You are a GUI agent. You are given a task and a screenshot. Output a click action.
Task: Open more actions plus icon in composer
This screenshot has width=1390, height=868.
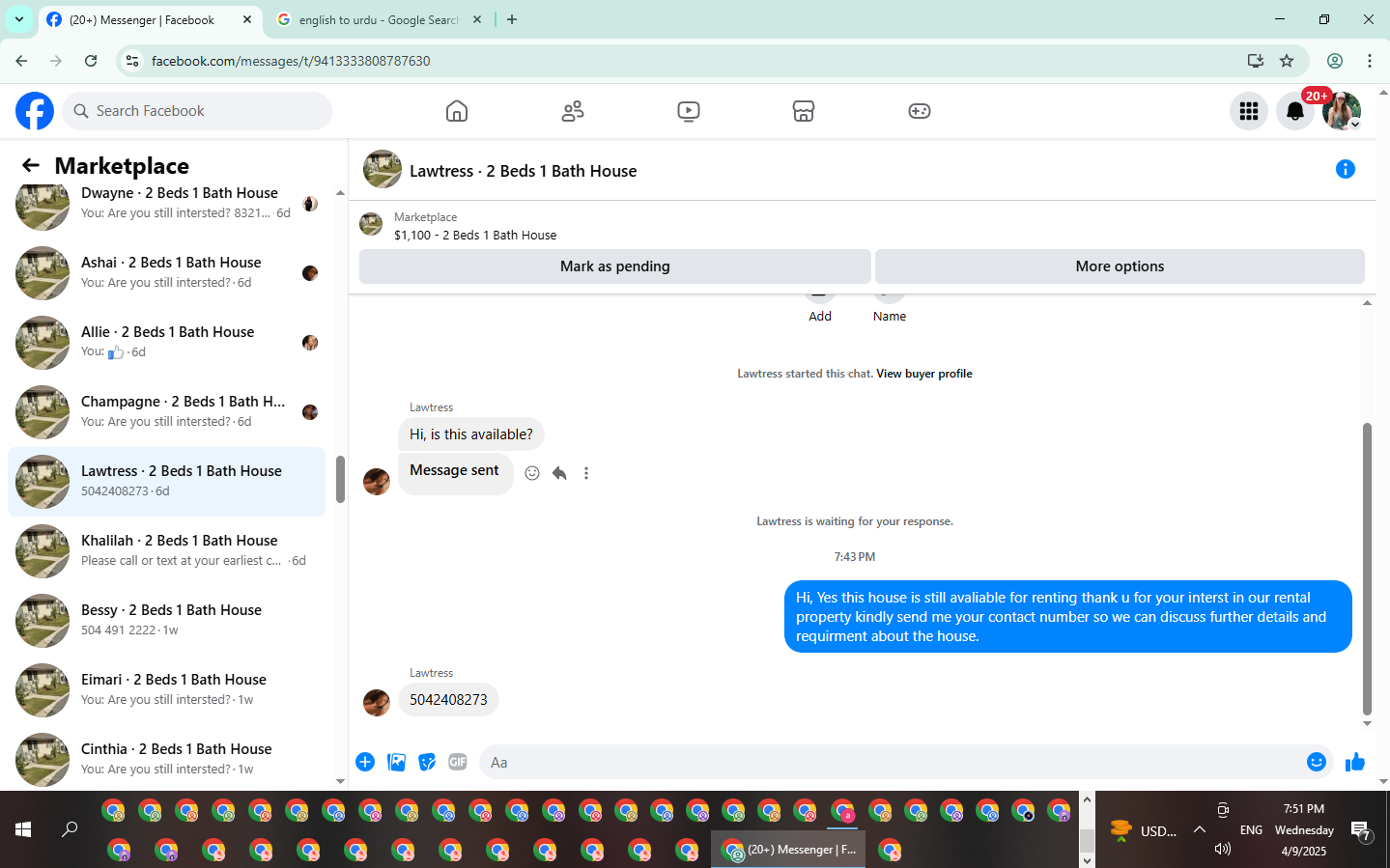click(x=365, y=762)
